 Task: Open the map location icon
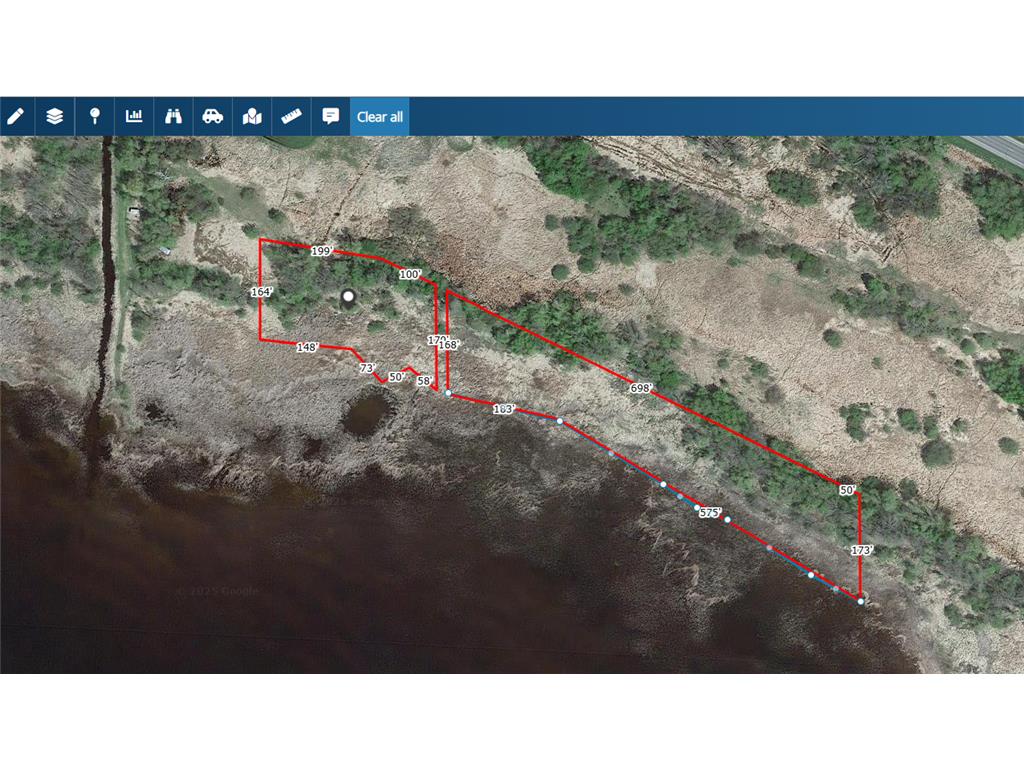pos(252,117)
